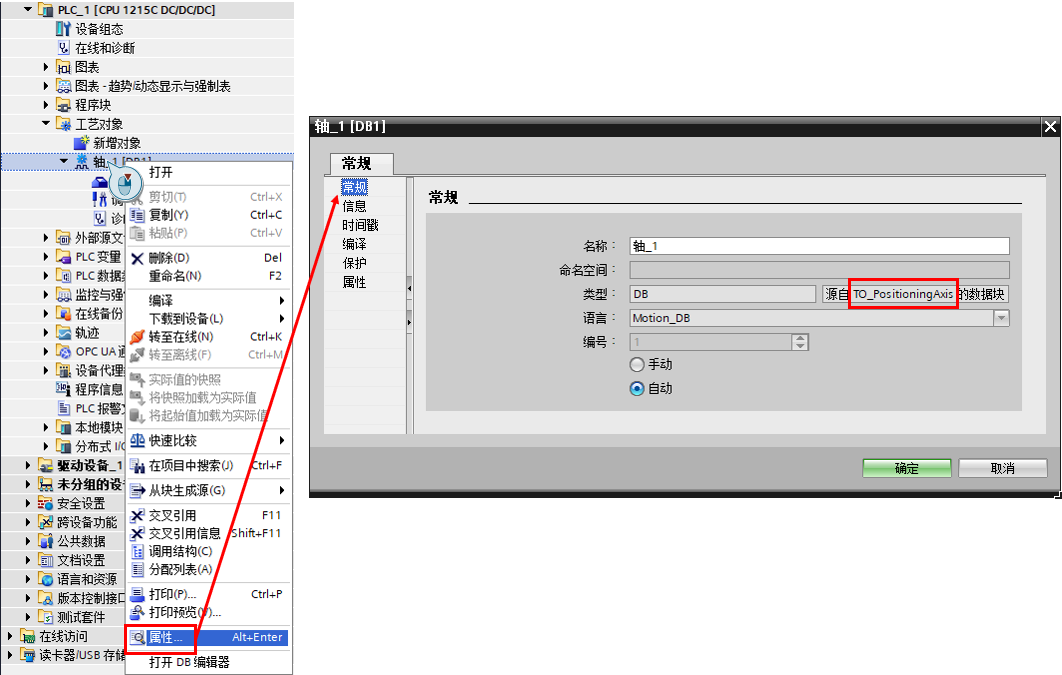Click the 名称 input field
This screenshot has width=1062, height=675.
820,246
